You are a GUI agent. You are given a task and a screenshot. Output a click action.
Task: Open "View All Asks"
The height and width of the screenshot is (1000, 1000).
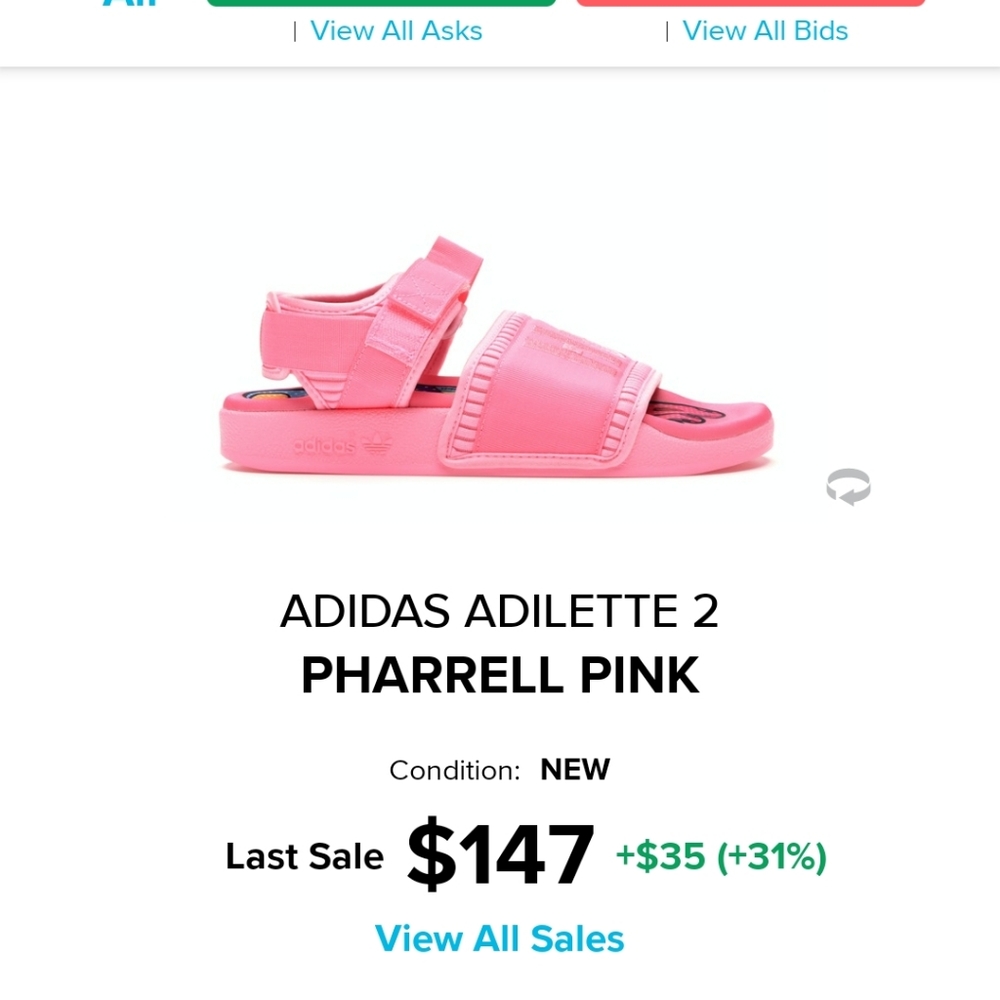click(x=397, y=31)
